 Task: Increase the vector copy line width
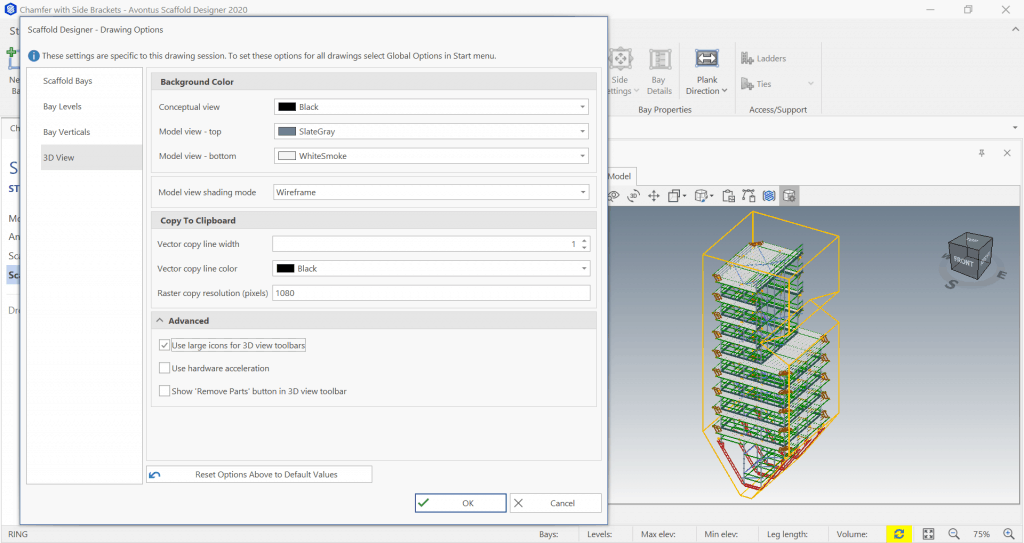(x=584, y=240)
